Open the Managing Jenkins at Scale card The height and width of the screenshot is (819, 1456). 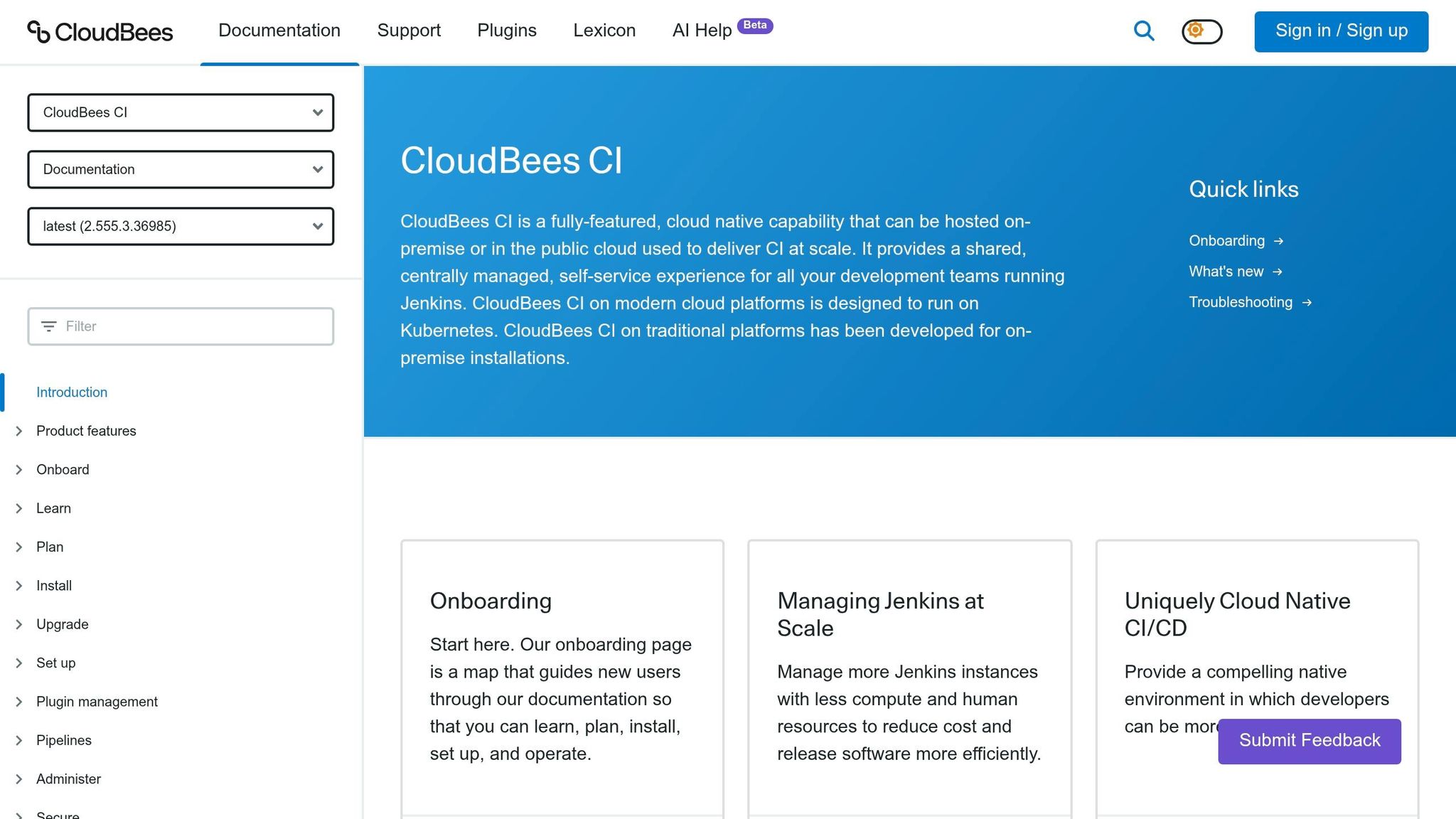coord(909,678)
